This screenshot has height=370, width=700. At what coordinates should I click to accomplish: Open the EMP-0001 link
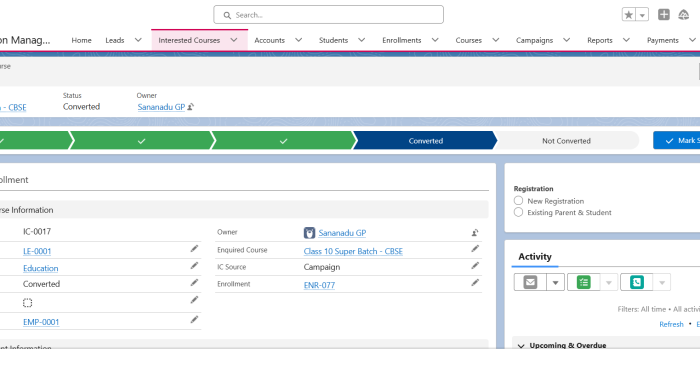tap(41, 322)
